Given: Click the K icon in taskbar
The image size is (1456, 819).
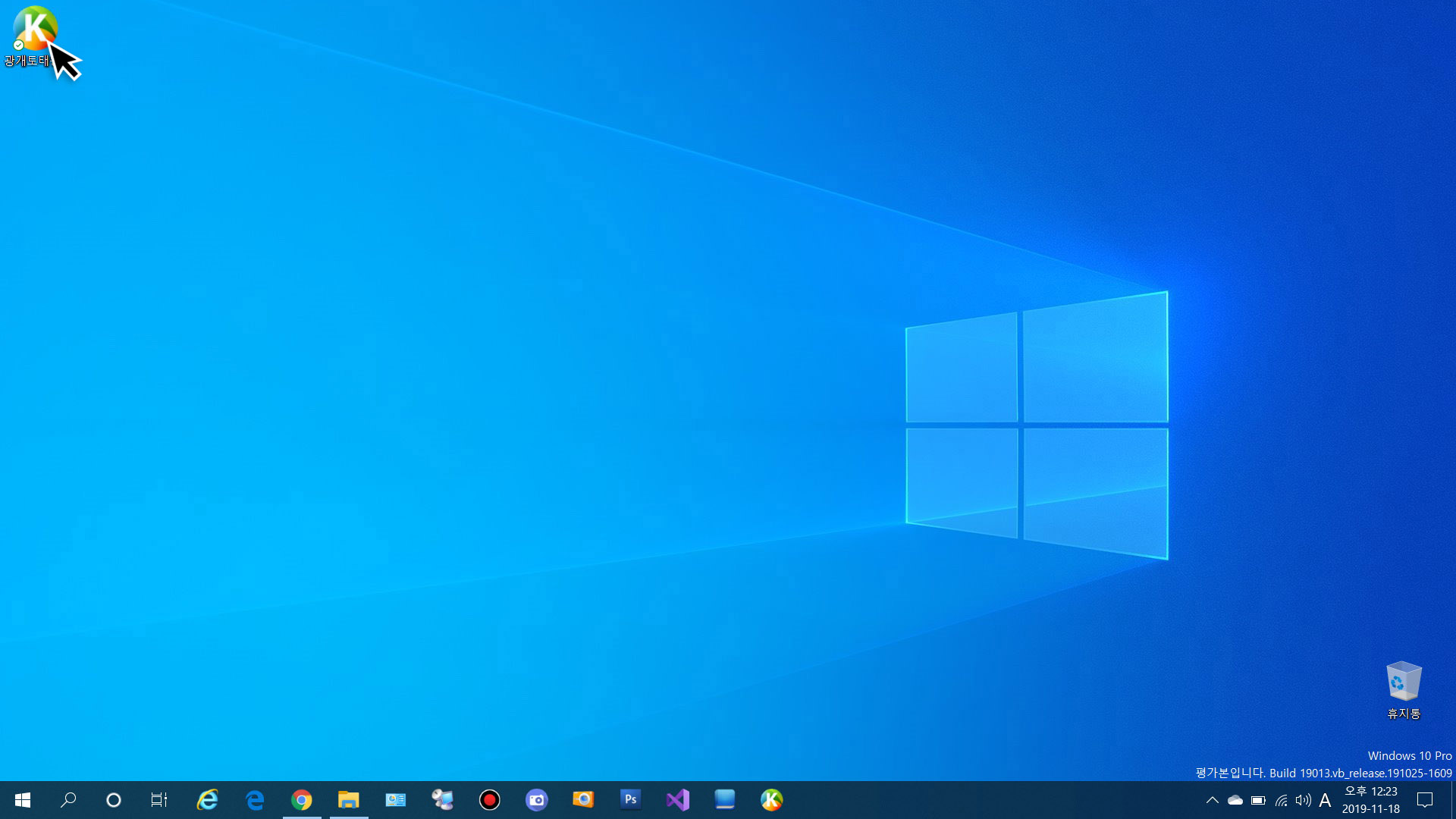Looking at the screenshot, I should (771, 800).
